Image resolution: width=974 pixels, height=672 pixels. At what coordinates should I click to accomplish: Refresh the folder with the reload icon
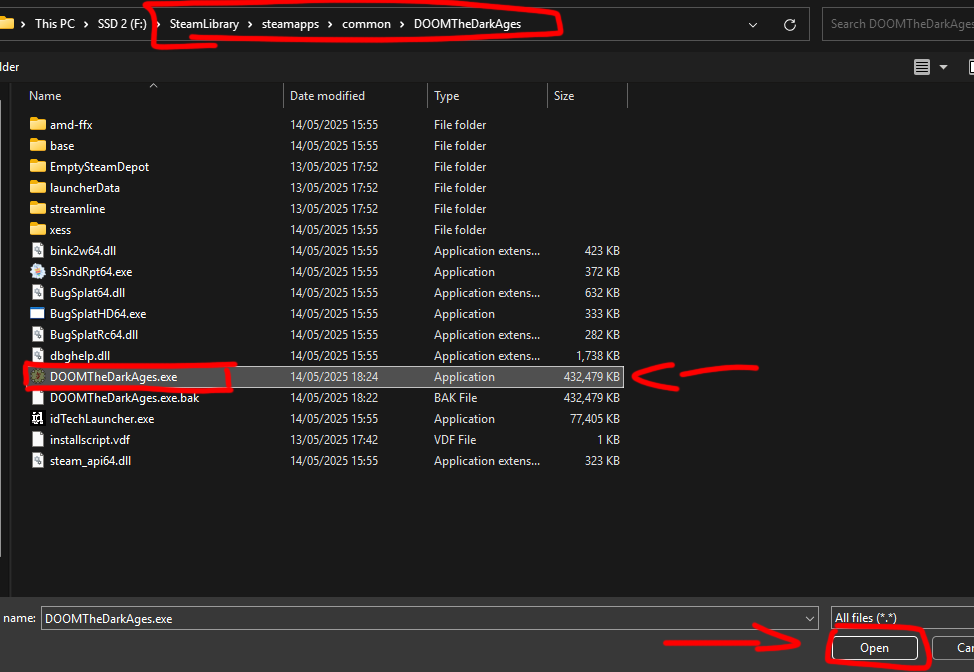pyautogui.click(x=790, y=25)
